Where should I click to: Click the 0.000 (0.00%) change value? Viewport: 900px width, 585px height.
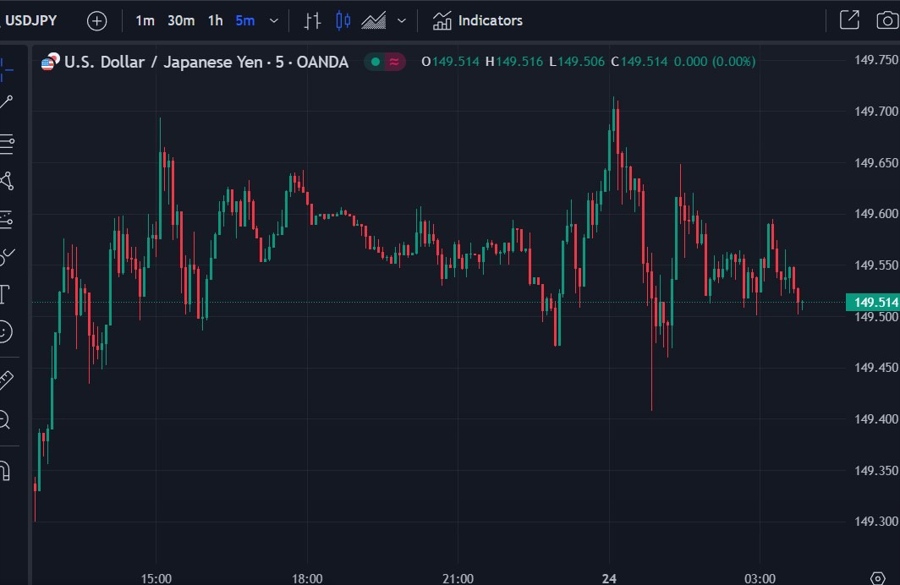coord(714,61)
